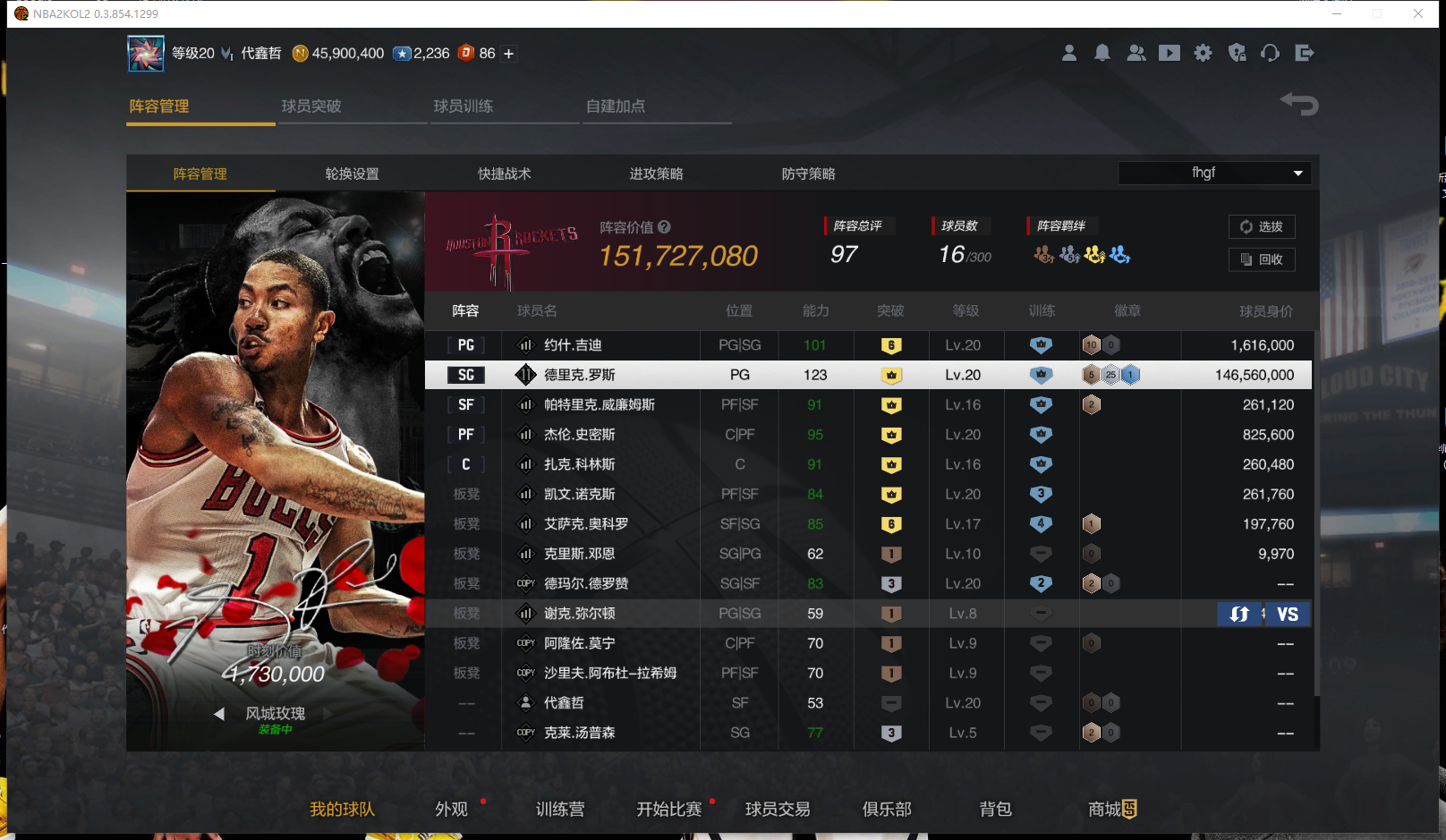This screenshot has height=840, width=1446.
Task: Open 球员交易 in the bottom menu
Action: (778, 809)
